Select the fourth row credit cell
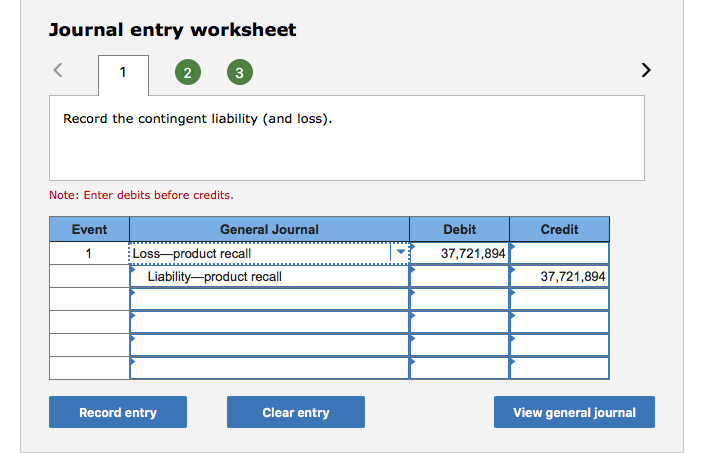This screenshot has width=720, height=453. click(560, 322)
